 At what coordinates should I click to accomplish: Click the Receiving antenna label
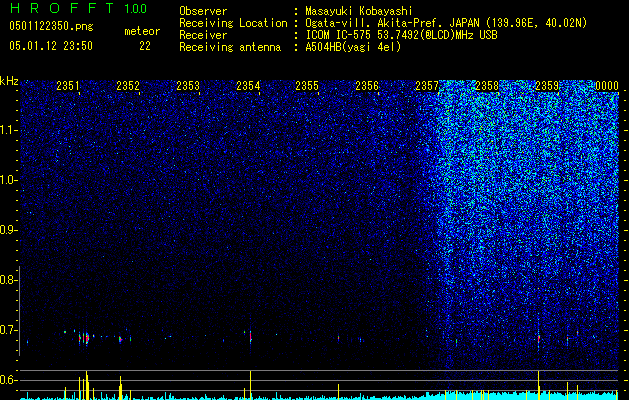pos(230,47)
